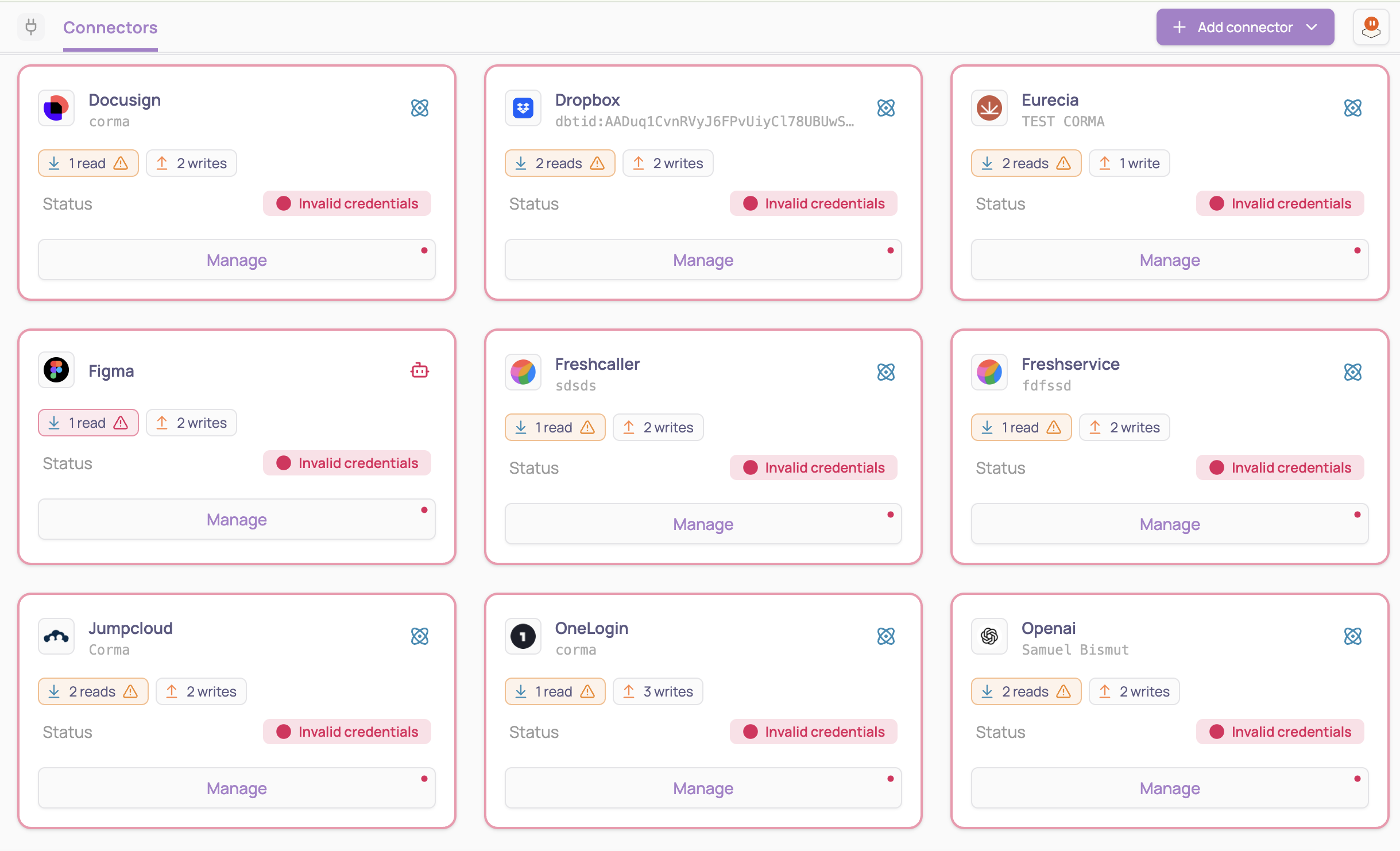Manage the Eurecia connector

[x=1170, y=260]
